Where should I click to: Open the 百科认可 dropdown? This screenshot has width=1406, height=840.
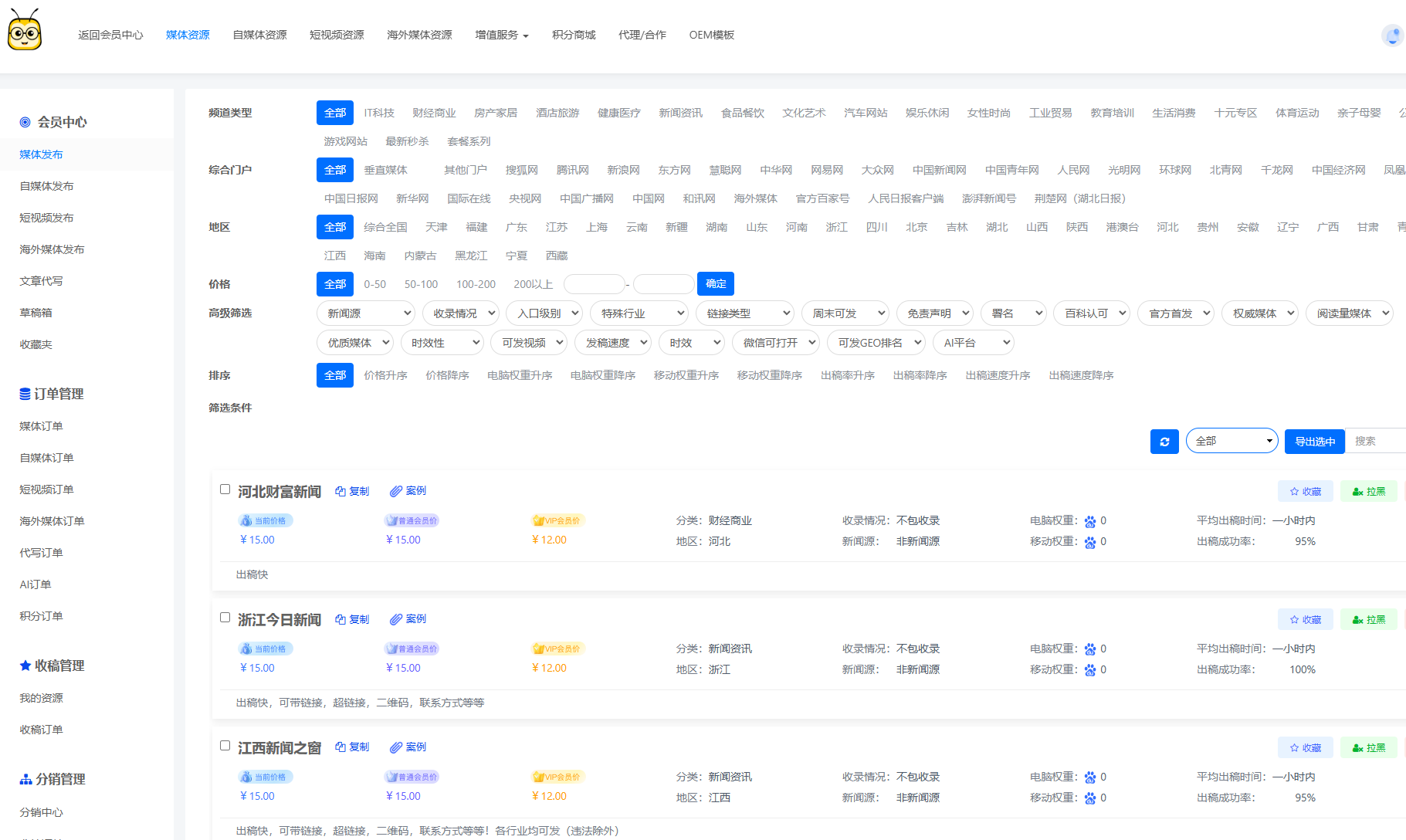[1092, 313]
